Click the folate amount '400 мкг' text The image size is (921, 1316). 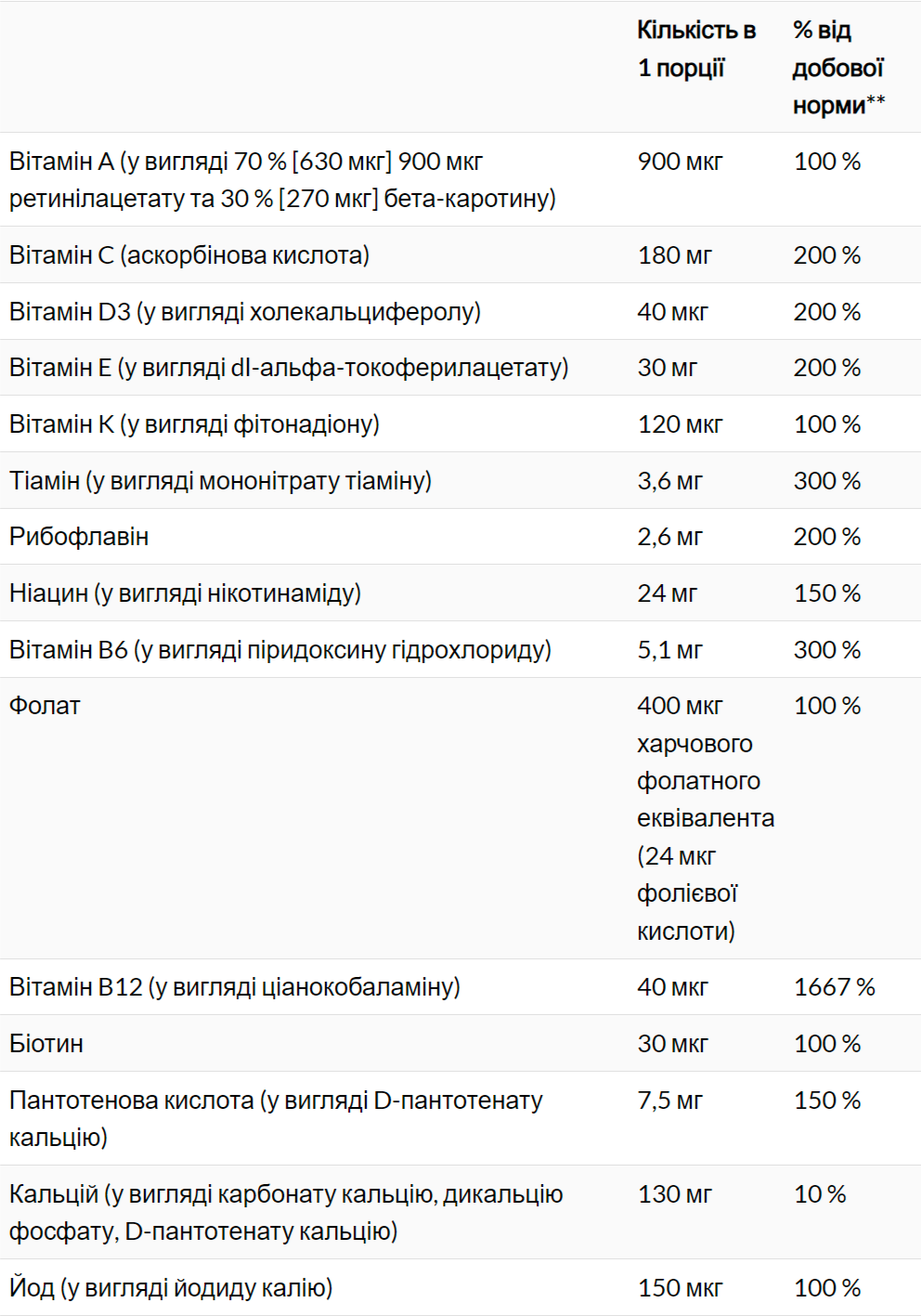[x=680, y=706]
